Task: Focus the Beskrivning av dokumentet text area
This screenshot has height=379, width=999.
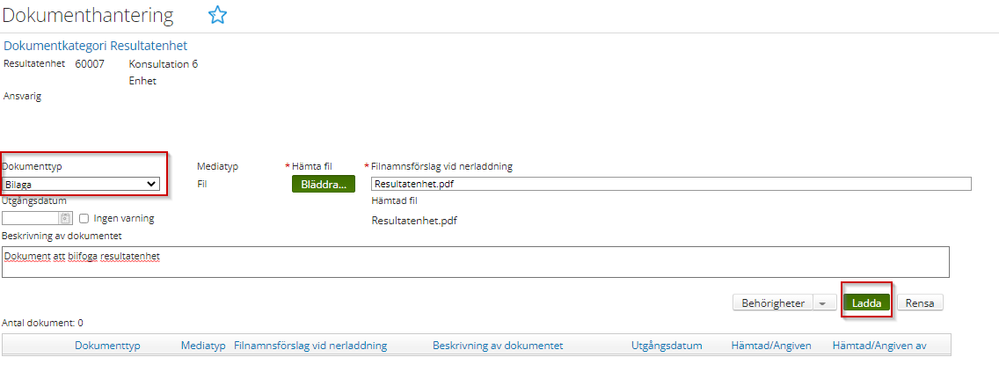Action: click(x=476, y=262)
